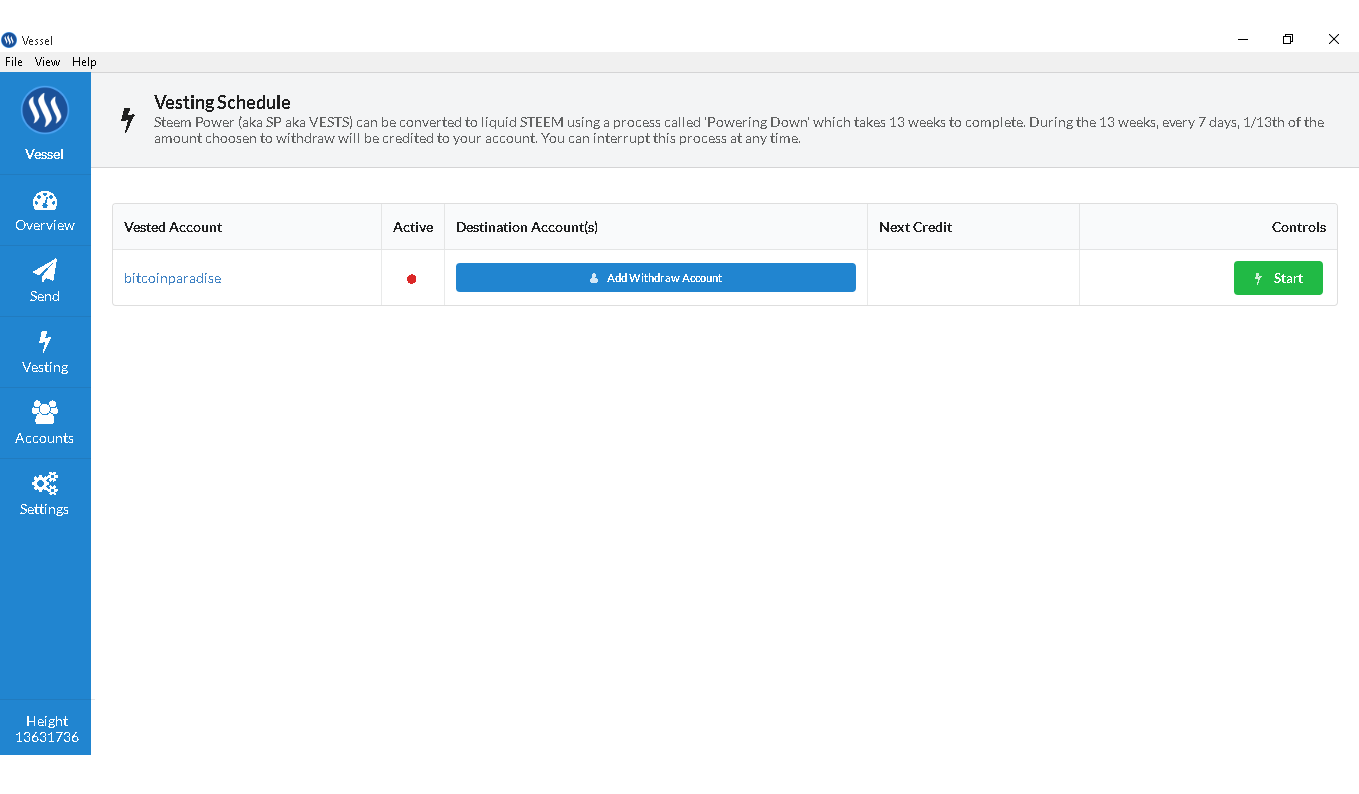The height and width of the screenshot is (794, 1359).
Task: Start powering down with the Start button
Action: coord(1278,278)
